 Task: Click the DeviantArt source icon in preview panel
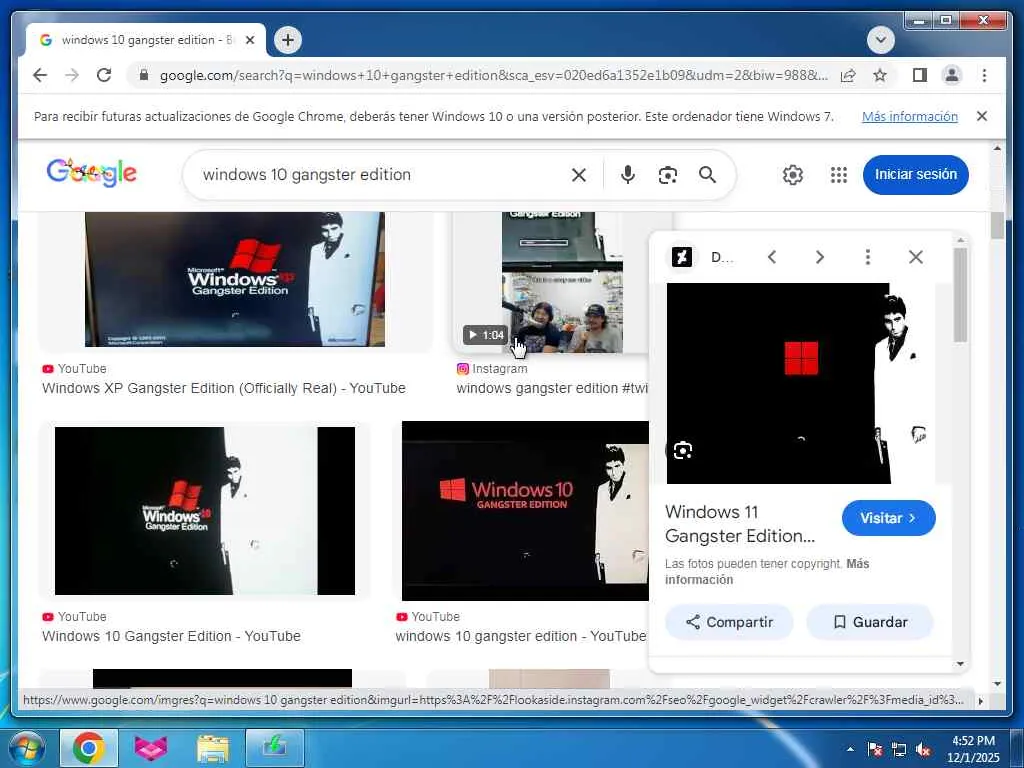[682, 257]
